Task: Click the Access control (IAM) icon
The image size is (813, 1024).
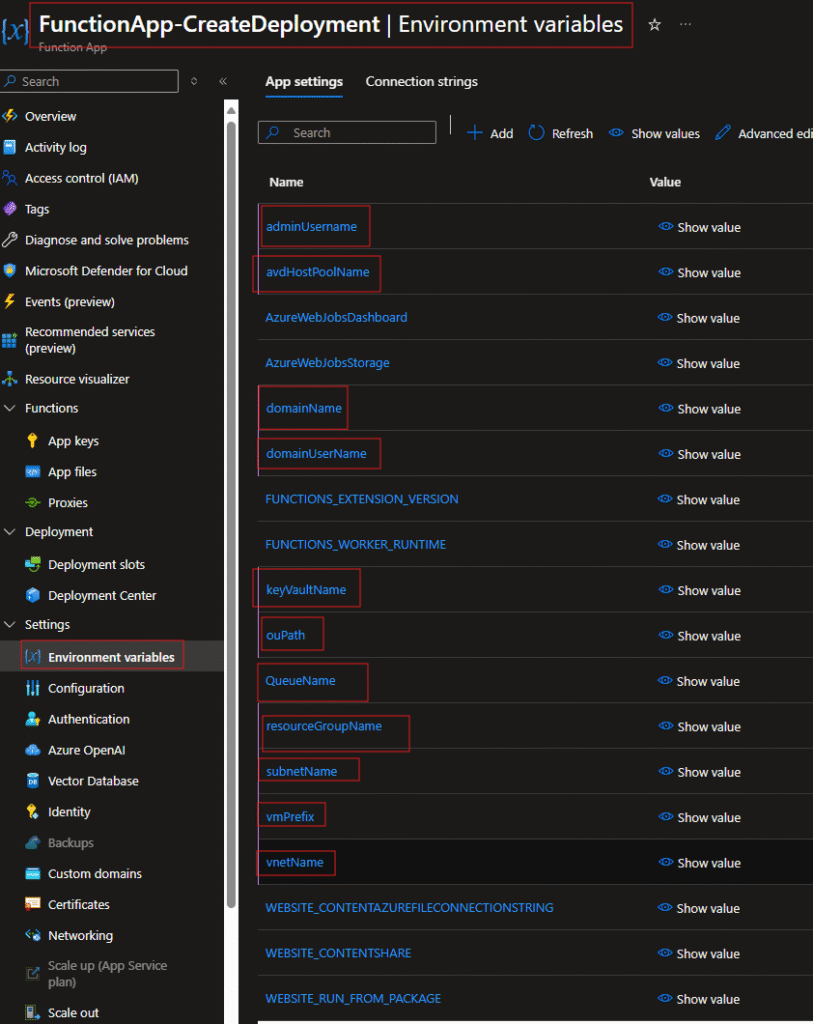Action: tap(10, 178)
